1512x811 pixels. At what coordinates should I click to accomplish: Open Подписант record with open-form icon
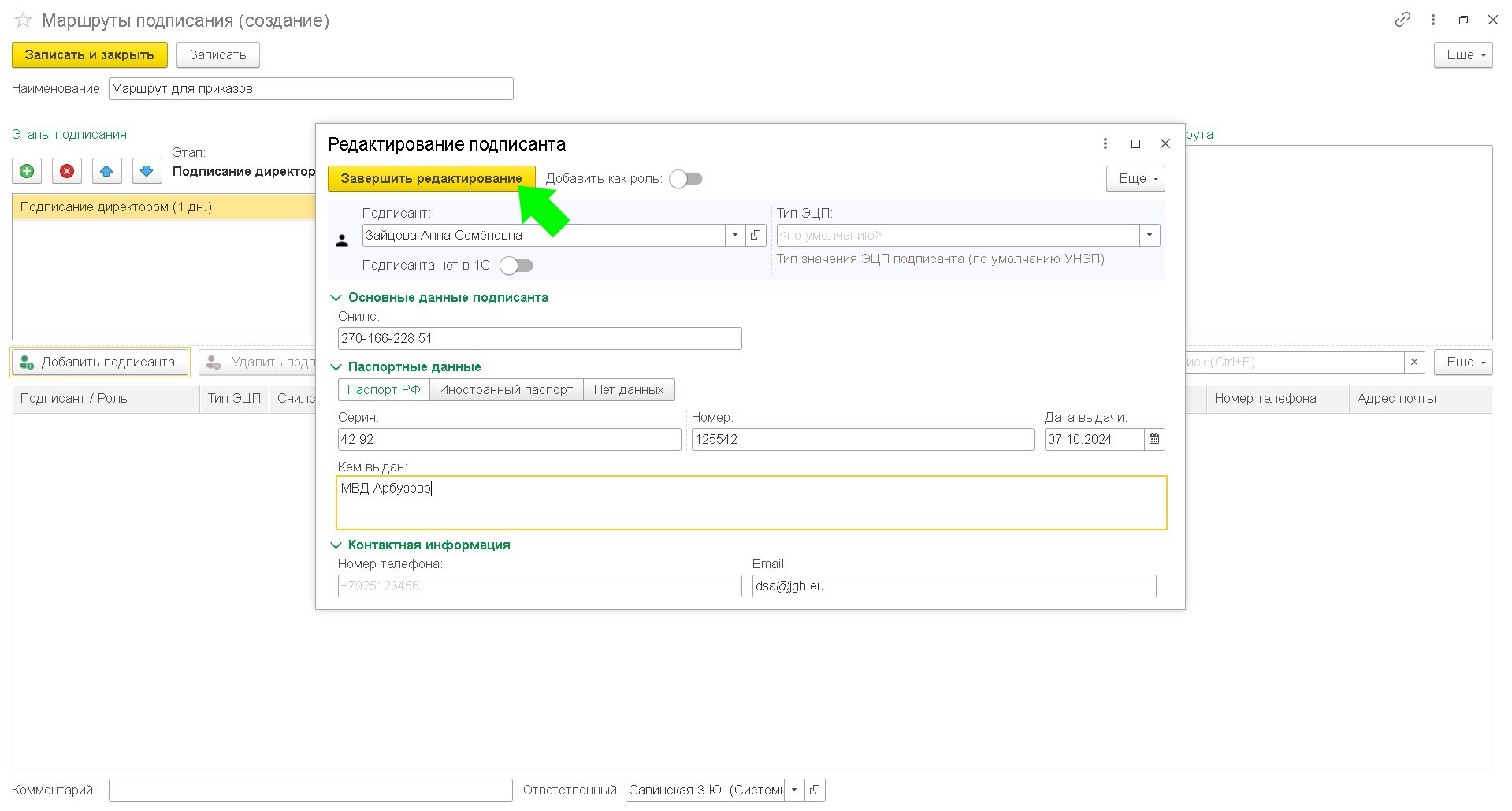click(756, 235)
